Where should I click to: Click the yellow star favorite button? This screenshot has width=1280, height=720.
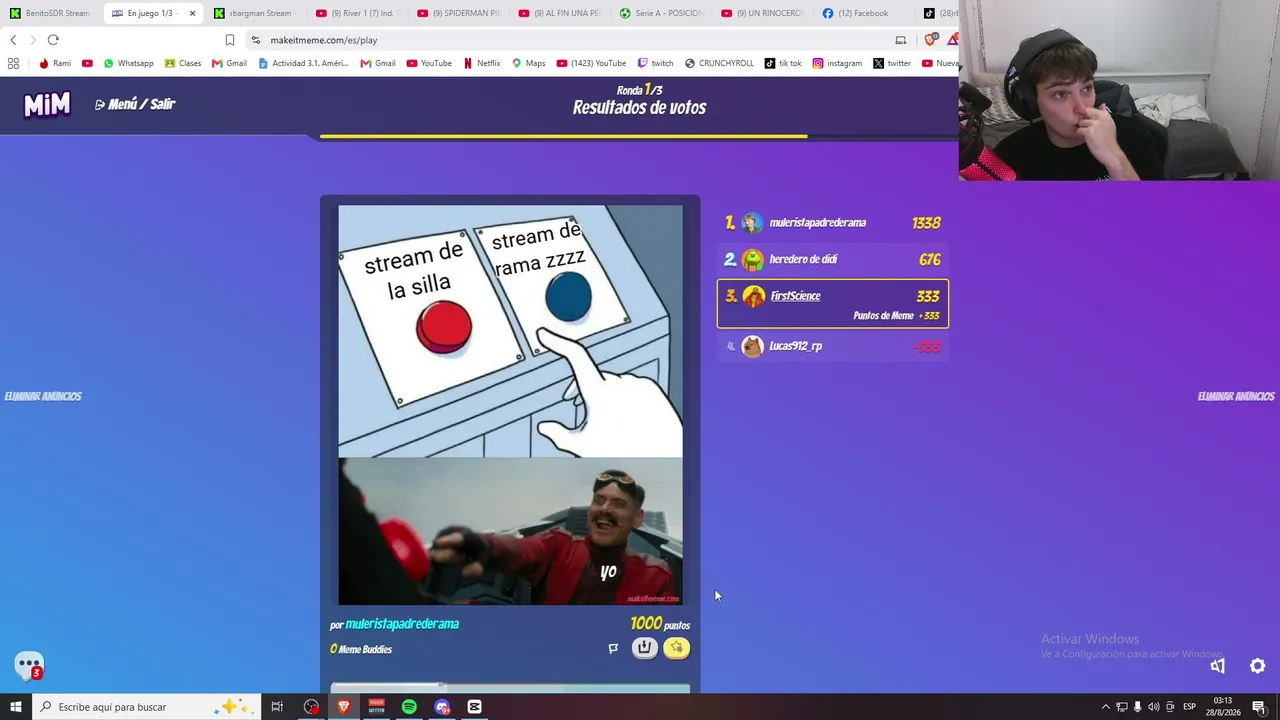(x=677, y=648)
